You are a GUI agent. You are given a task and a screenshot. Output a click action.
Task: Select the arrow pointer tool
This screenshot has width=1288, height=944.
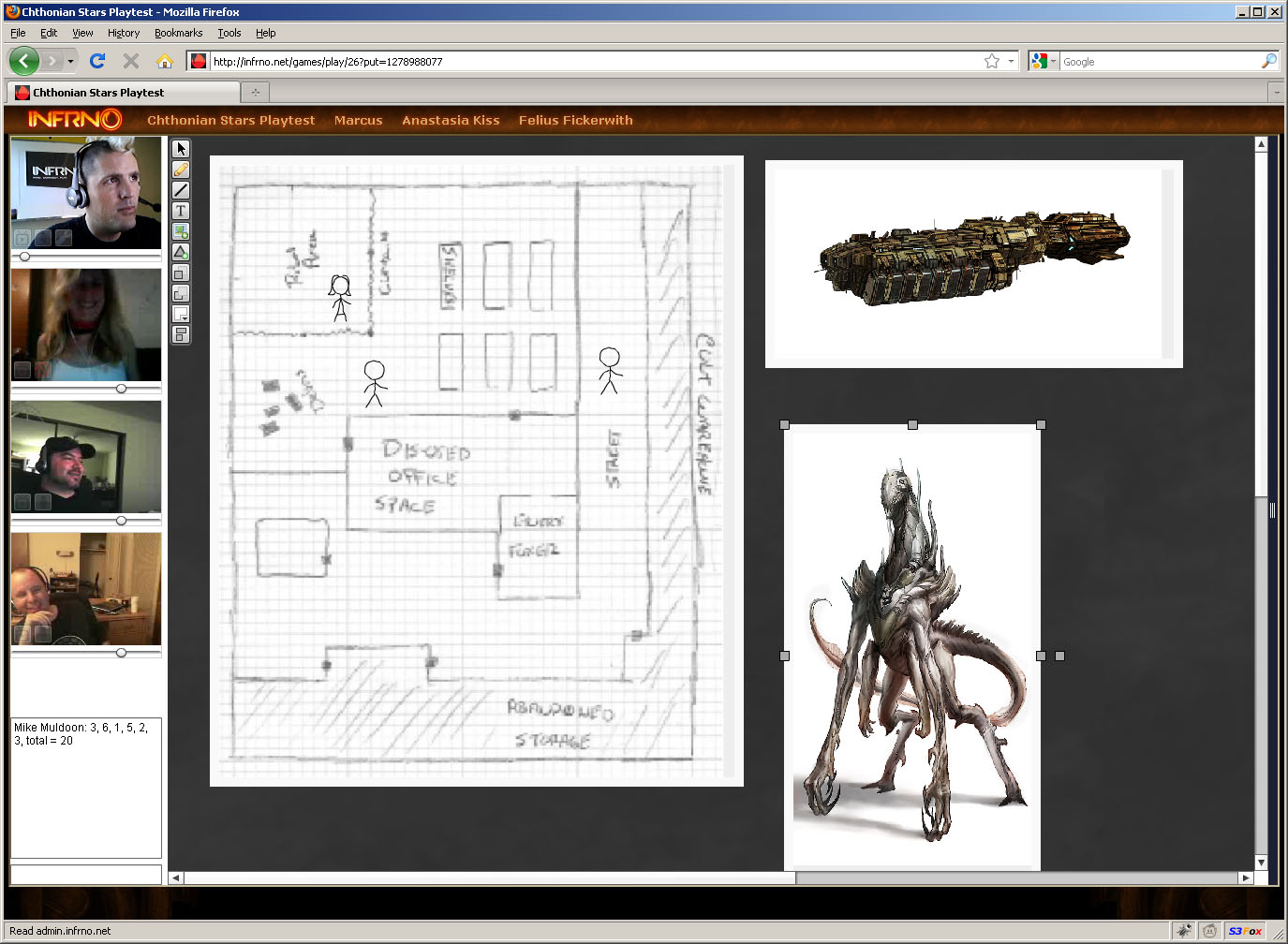[x=181, y=149]
